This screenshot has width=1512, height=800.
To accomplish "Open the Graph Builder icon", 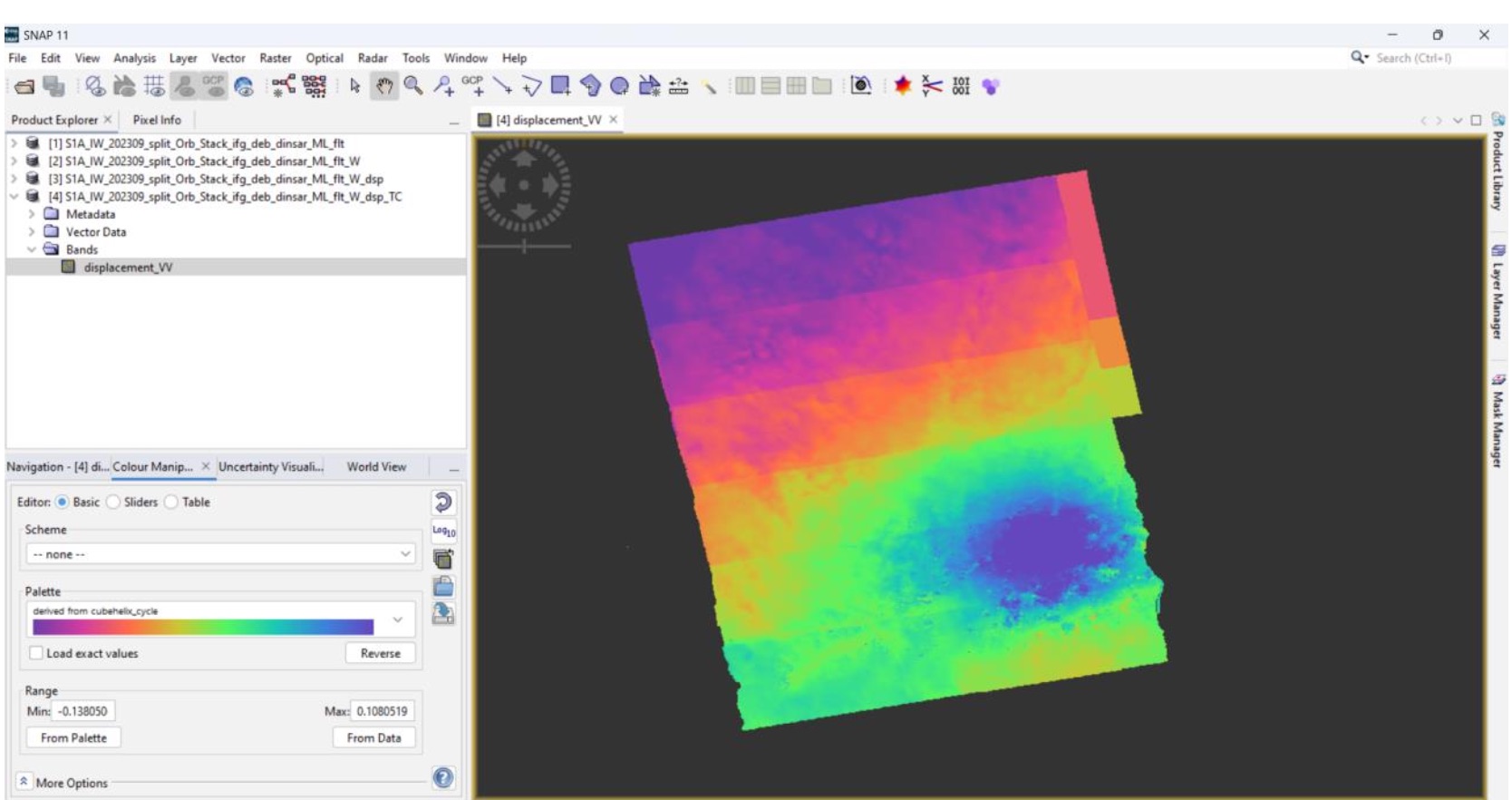I will pyautogui.click(x=284, y=86).
